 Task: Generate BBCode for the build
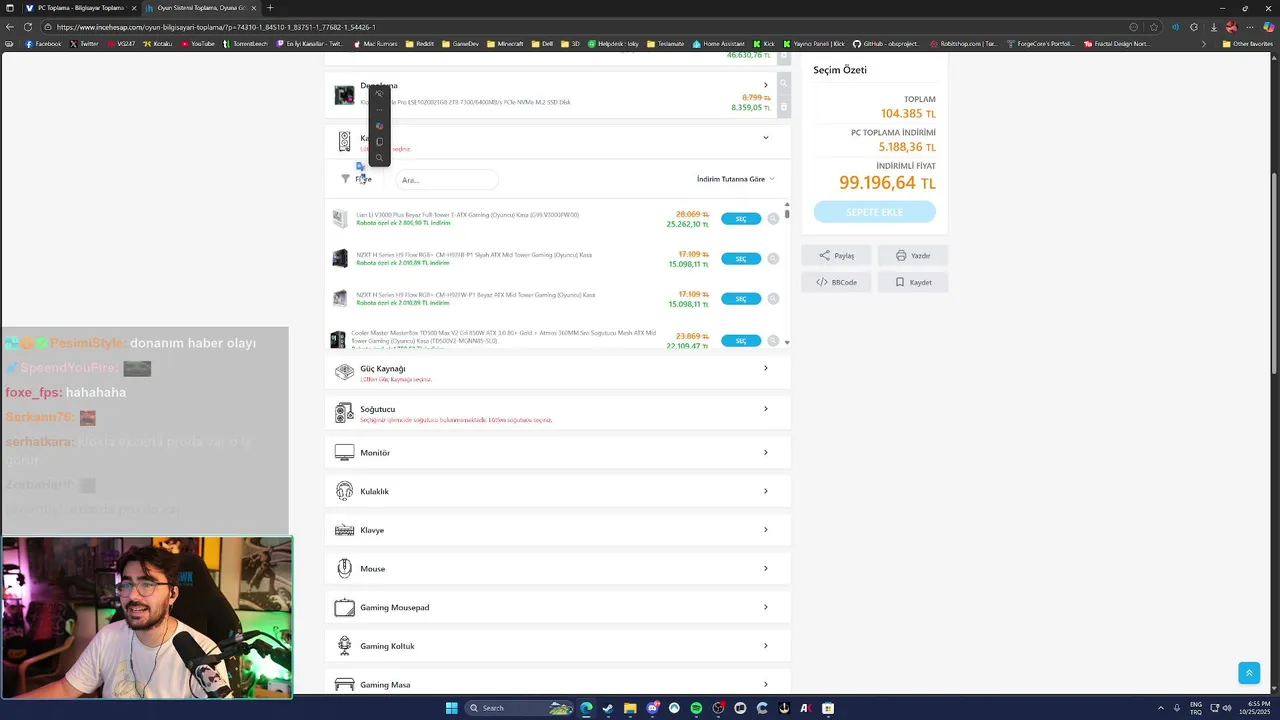[x=836, y=282]
